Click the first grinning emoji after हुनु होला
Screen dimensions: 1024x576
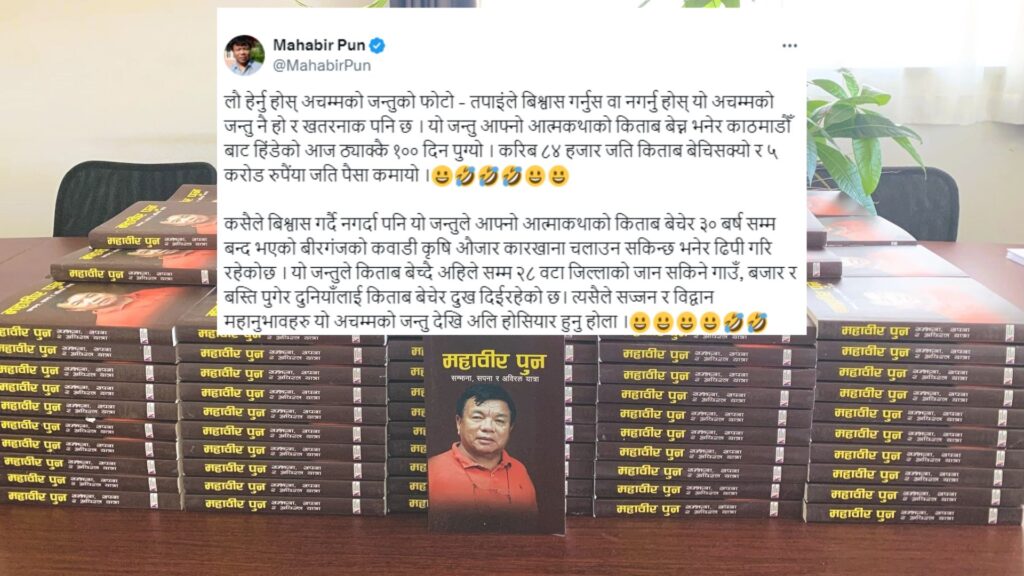coord(640,322)
